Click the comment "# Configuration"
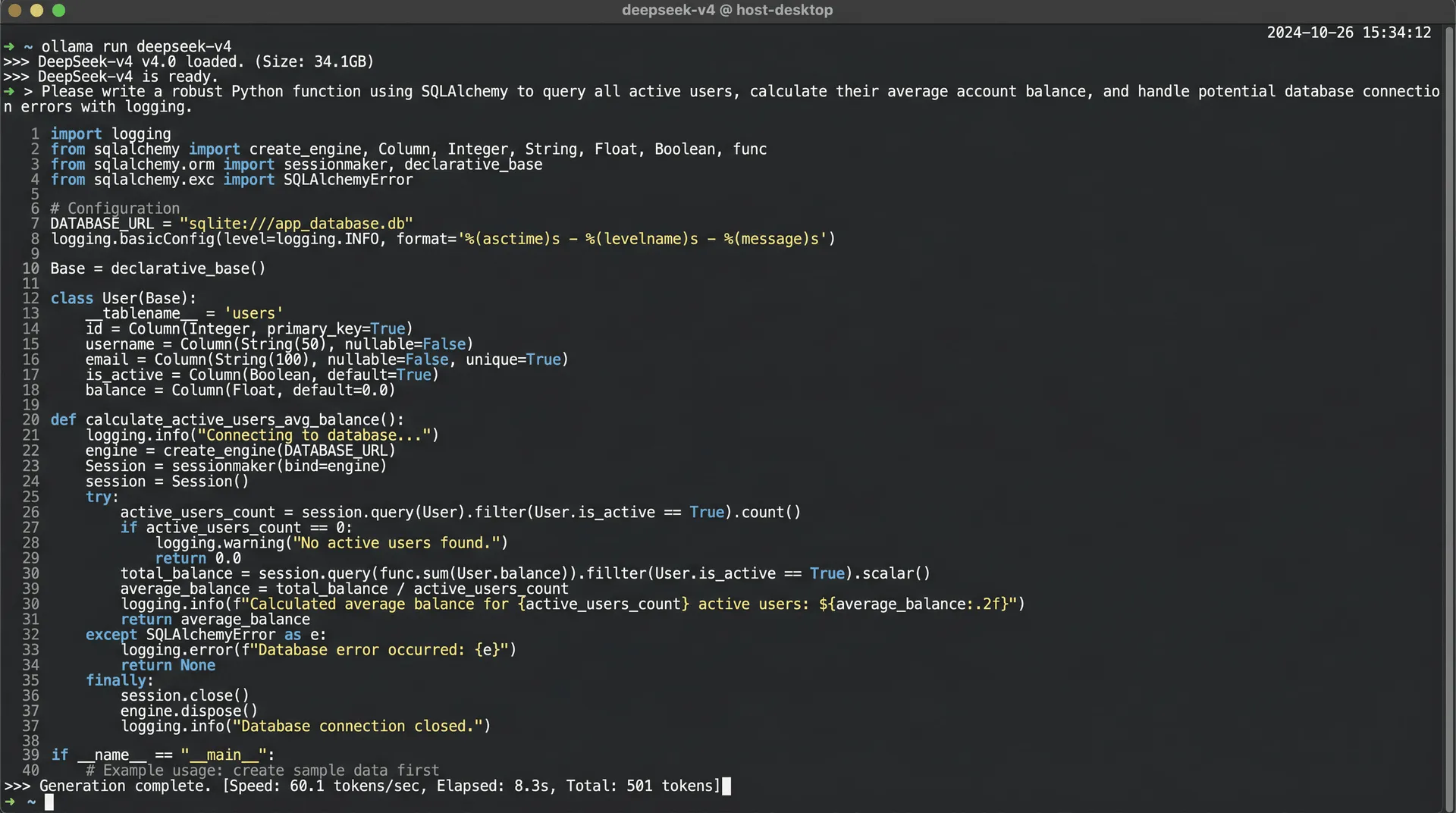The width and height of the screenshot is (1456, 813). [115, 209]
